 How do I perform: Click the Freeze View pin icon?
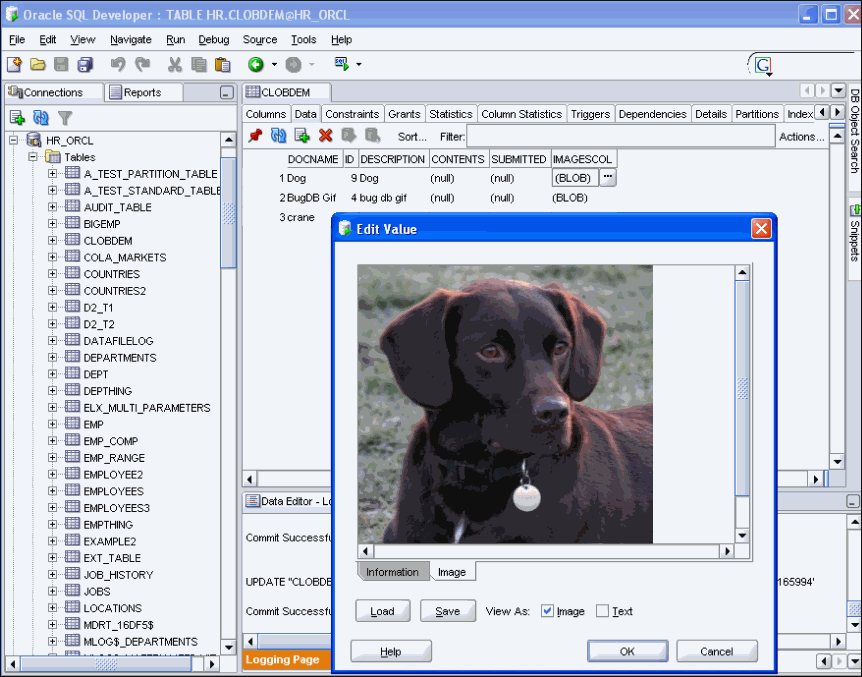click(x=255, y=136)
